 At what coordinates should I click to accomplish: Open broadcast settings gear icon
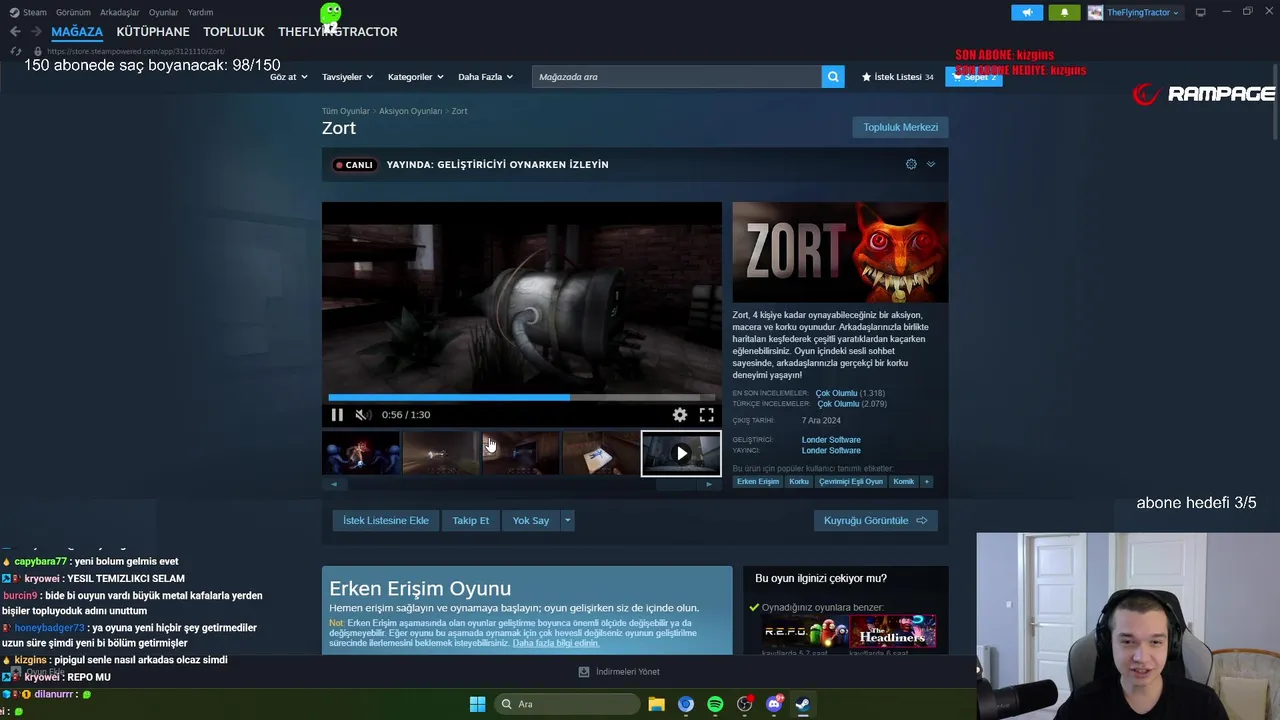click(x=911, y=164)
